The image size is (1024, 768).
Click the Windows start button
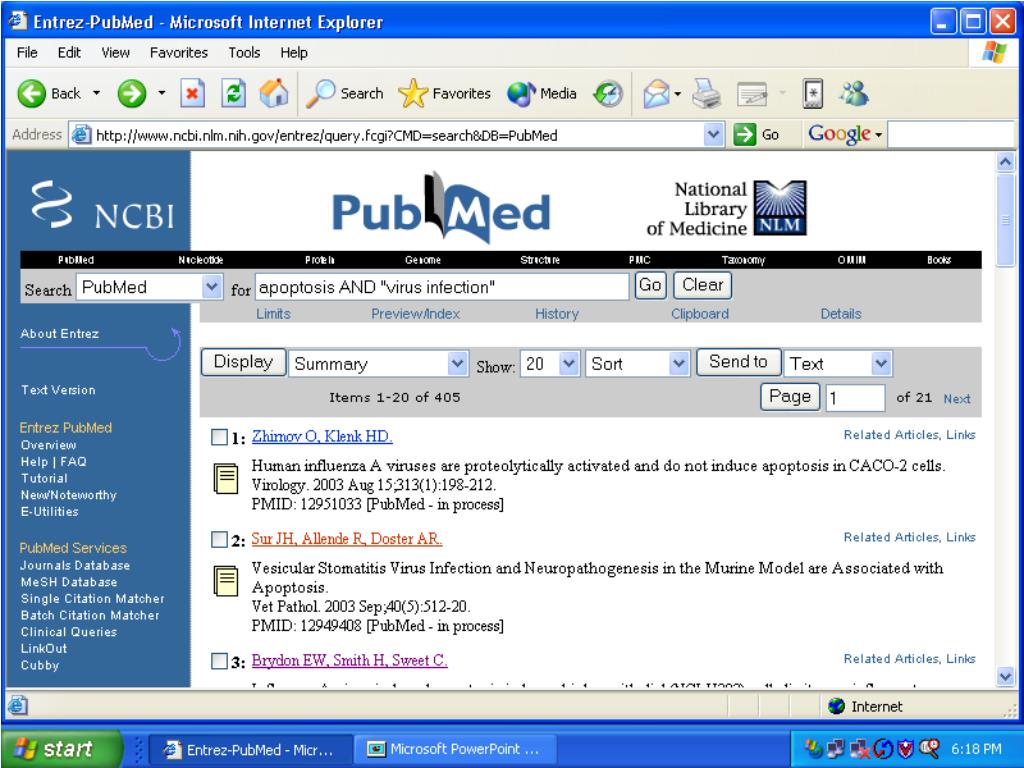61,748
